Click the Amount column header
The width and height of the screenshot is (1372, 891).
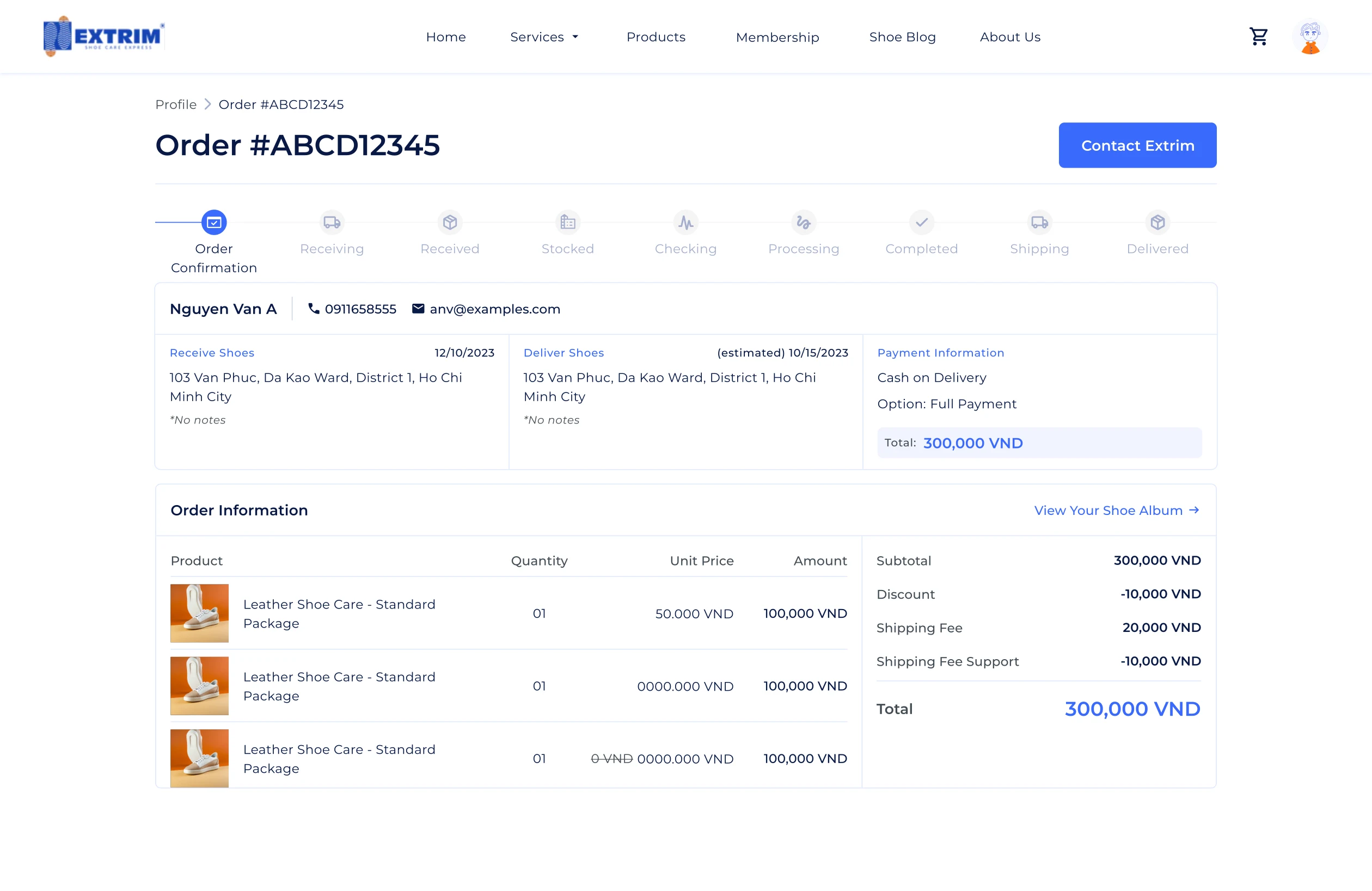pos(820,561)
